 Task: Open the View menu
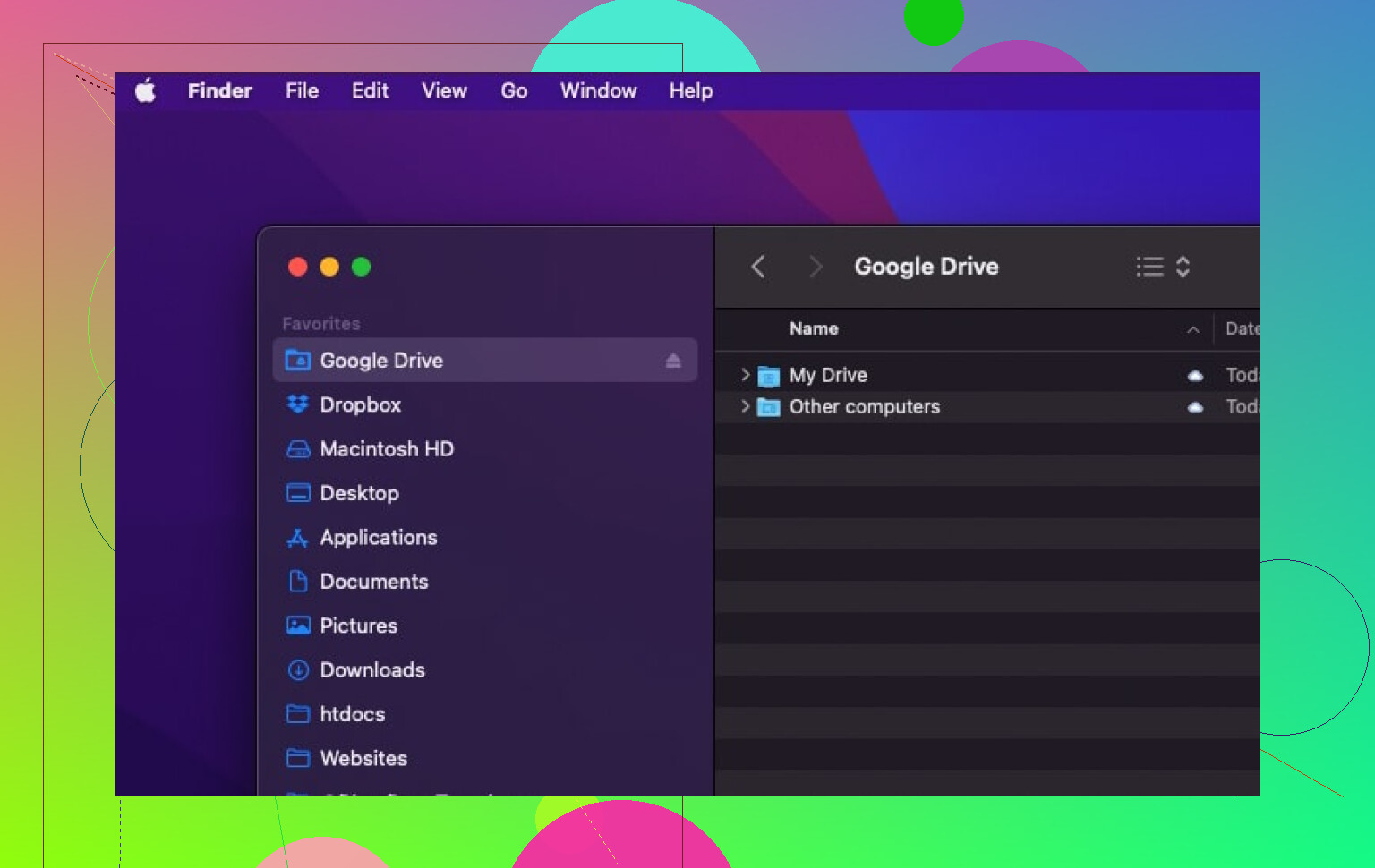tap(445, 90)
